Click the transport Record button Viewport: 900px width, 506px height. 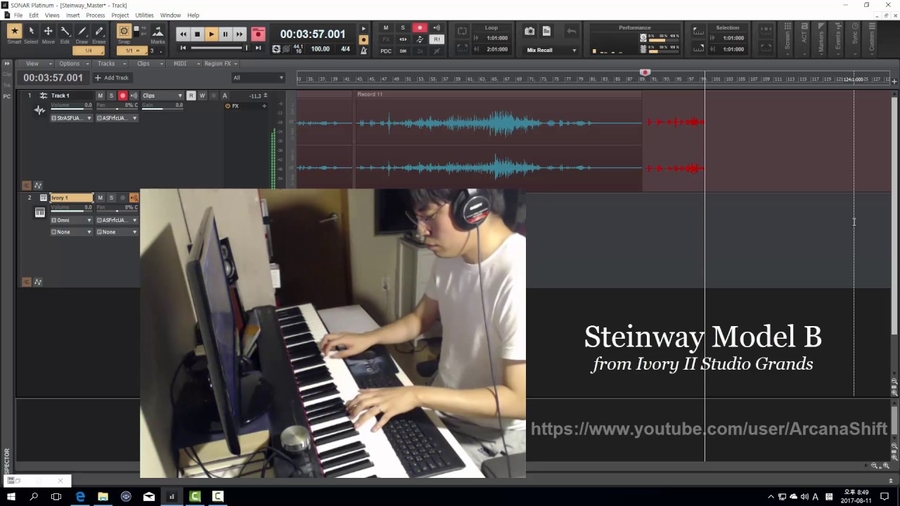258,34
